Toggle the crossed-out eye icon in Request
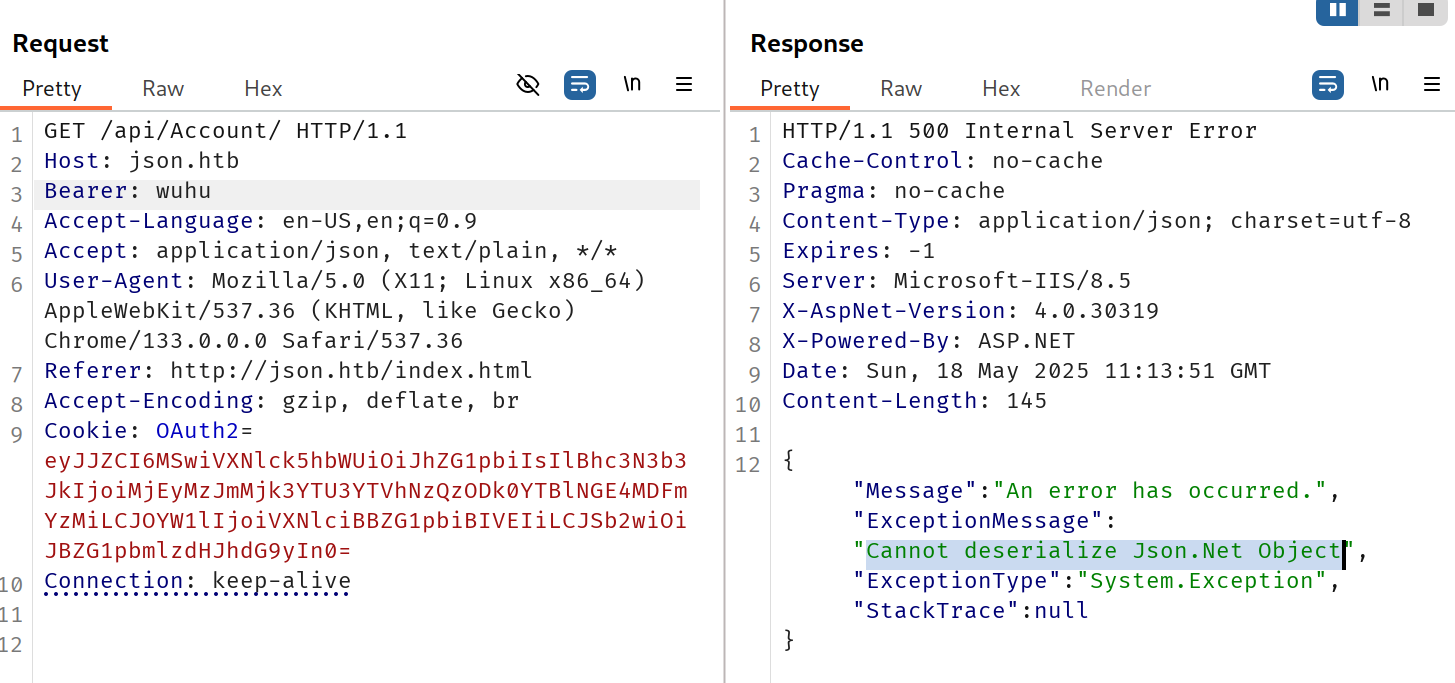The width and height of the screenshot is (1455, 683). [x=528, y=85]
